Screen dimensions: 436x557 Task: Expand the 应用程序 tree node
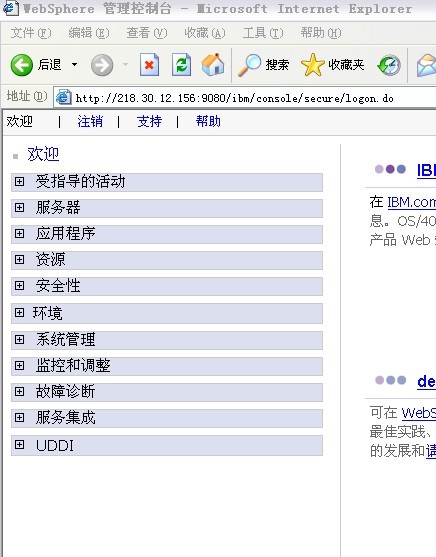pos(20,233)
